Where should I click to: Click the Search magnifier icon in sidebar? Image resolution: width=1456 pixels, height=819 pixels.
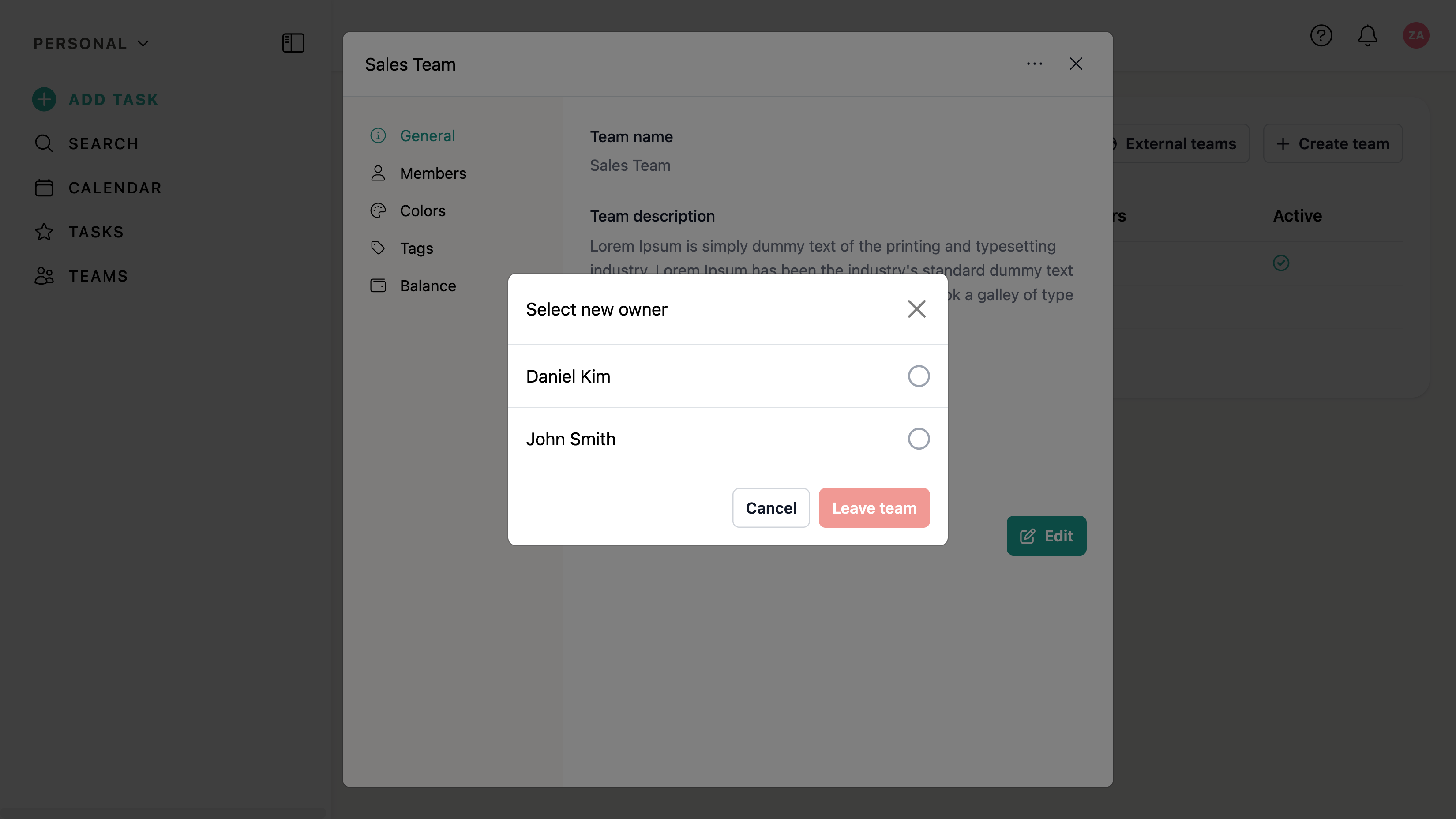pos(44,143)
